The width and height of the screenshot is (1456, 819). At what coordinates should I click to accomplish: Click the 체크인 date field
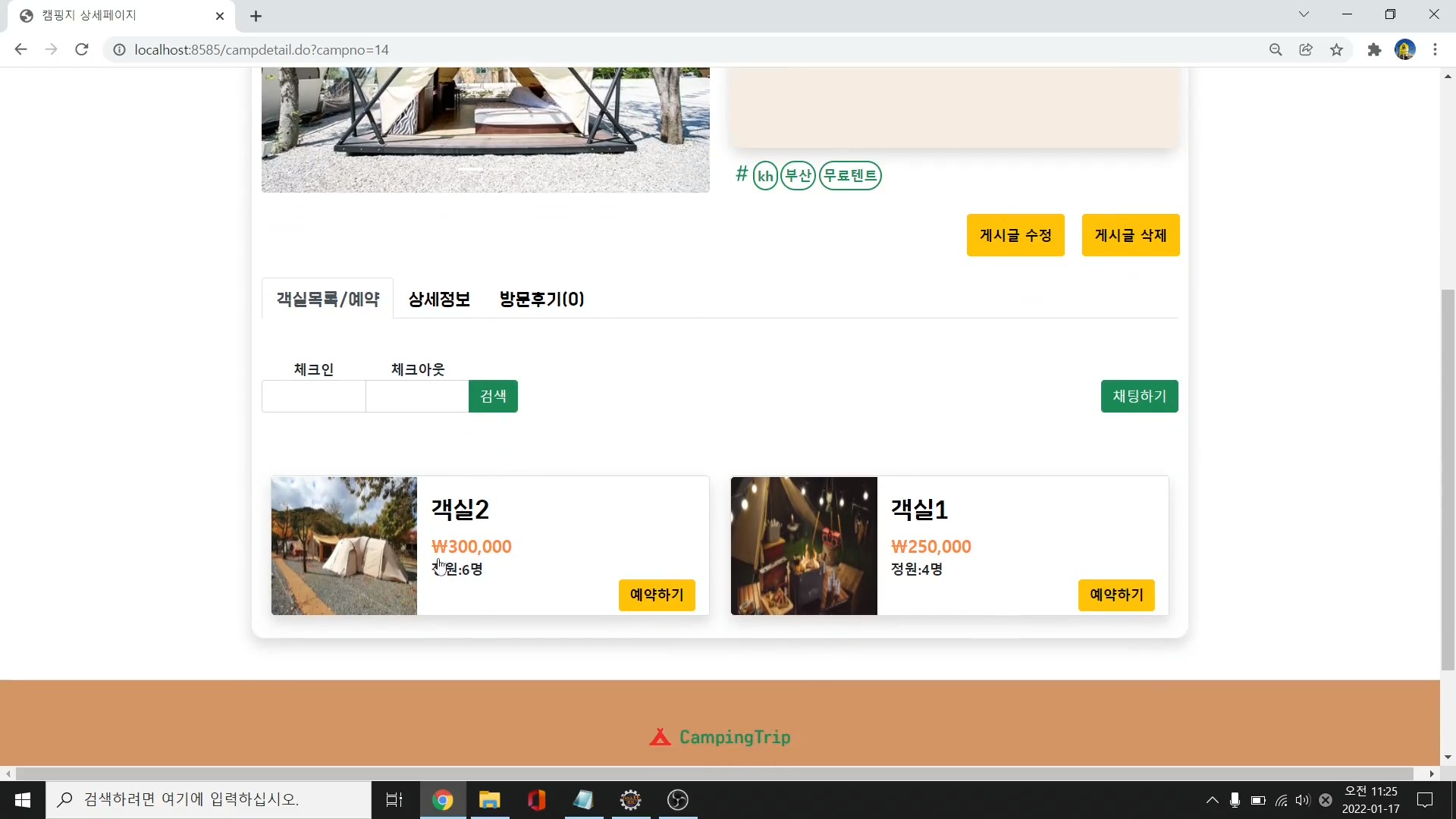[x=313, y=397]
